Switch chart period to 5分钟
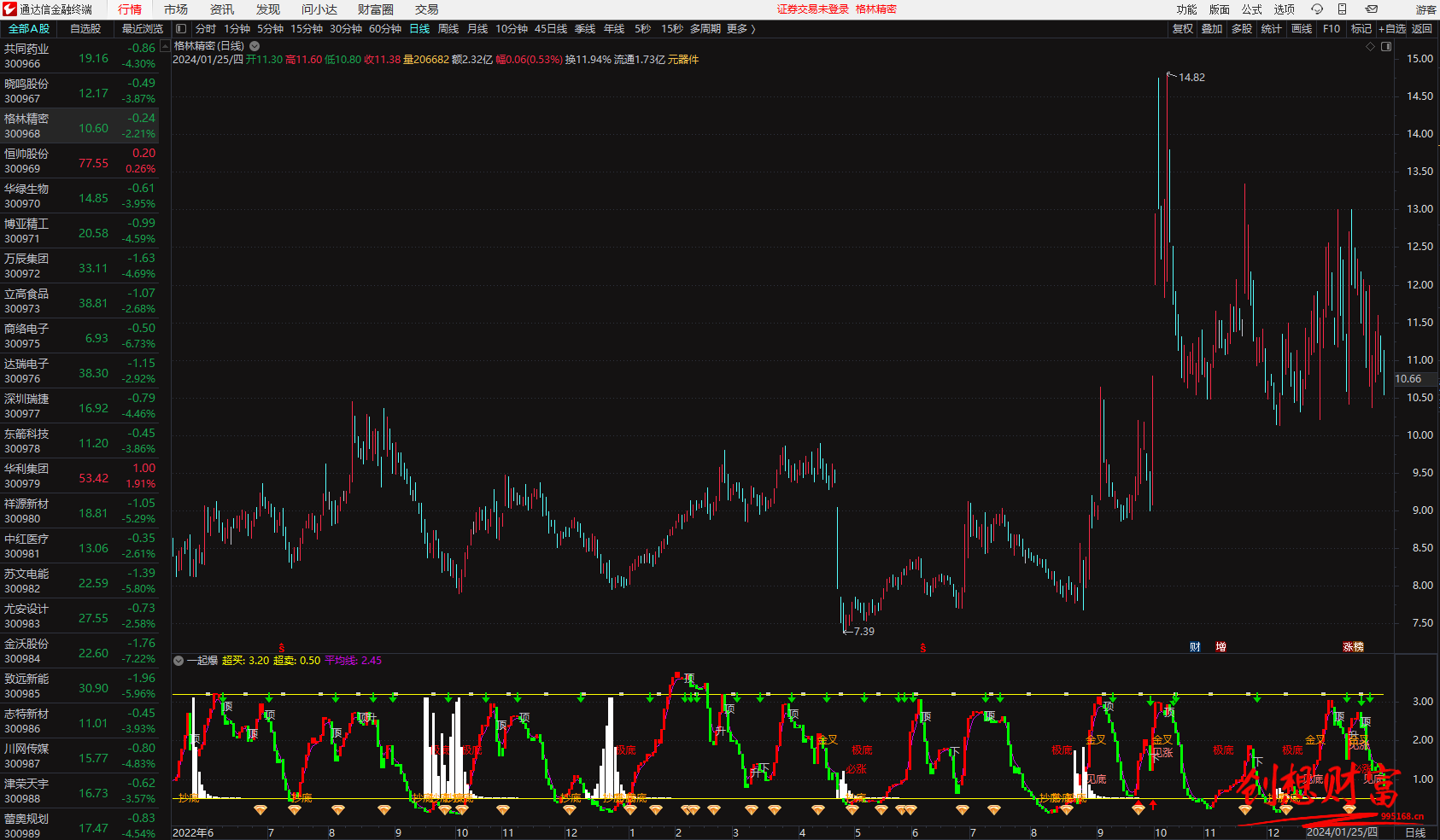This screenshot has width=1440, height=840. tap(270, 29)
